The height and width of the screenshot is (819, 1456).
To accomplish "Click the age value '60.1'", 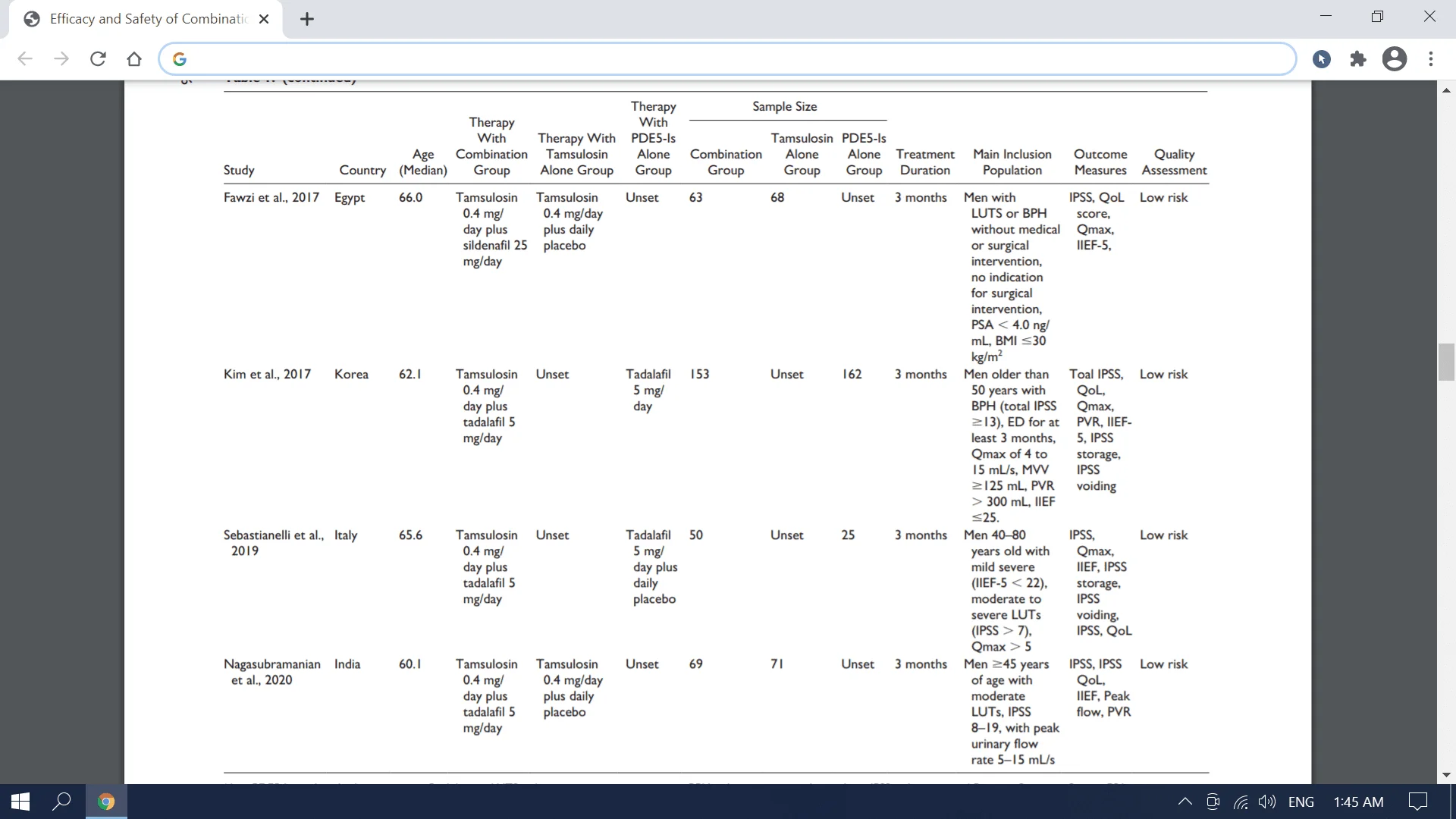I will point(410,664).
